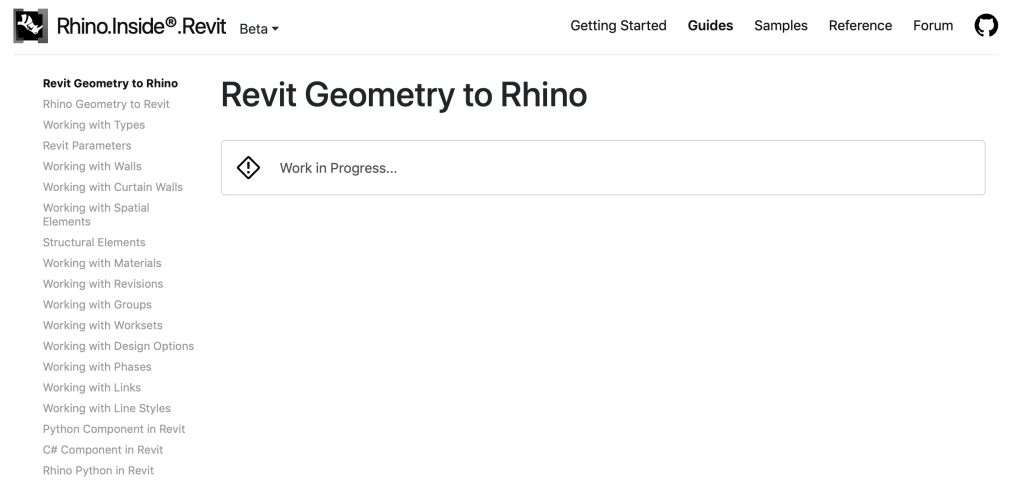Open the Revit Parameters guide
Screen dimensions: 1024x496
pyautogui.click(x=87, y=146)
